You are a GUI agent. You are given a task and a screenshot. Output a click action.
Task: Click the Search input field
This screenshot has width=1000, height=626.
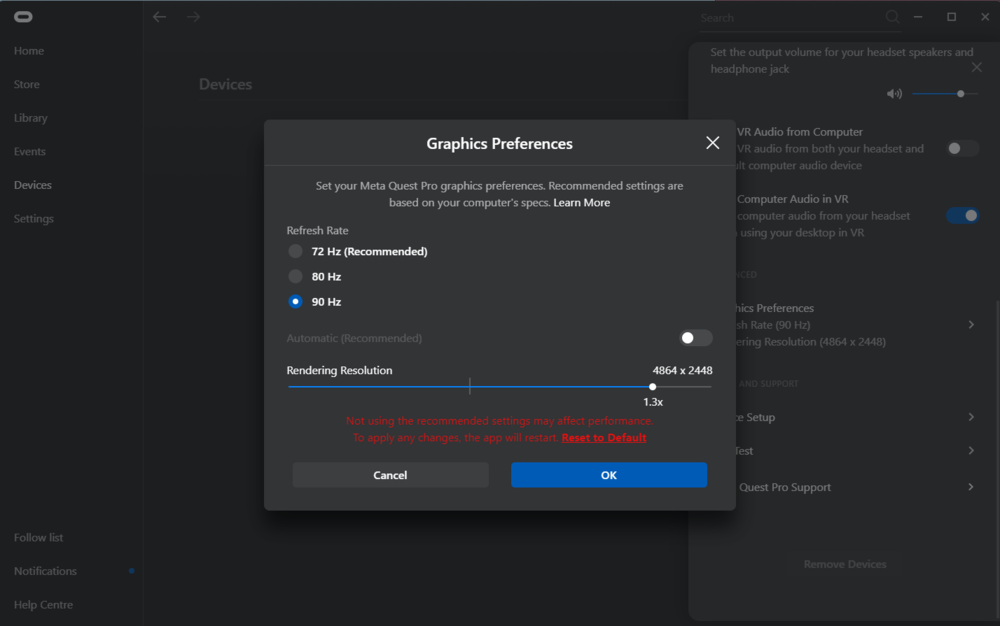(790, 18)
